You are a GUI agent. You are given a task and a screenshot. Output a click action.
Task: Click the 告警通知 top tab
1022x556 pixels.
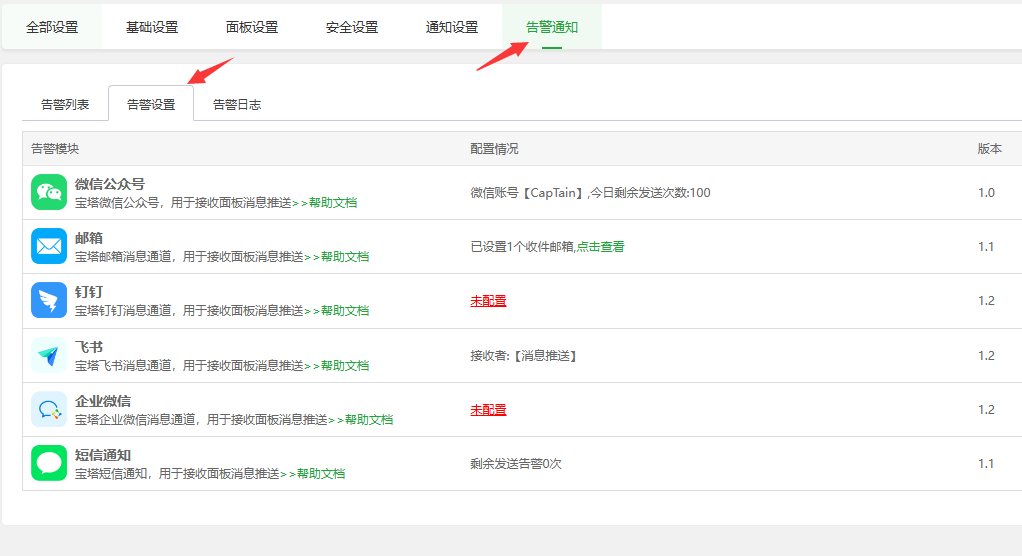[552, 27]
